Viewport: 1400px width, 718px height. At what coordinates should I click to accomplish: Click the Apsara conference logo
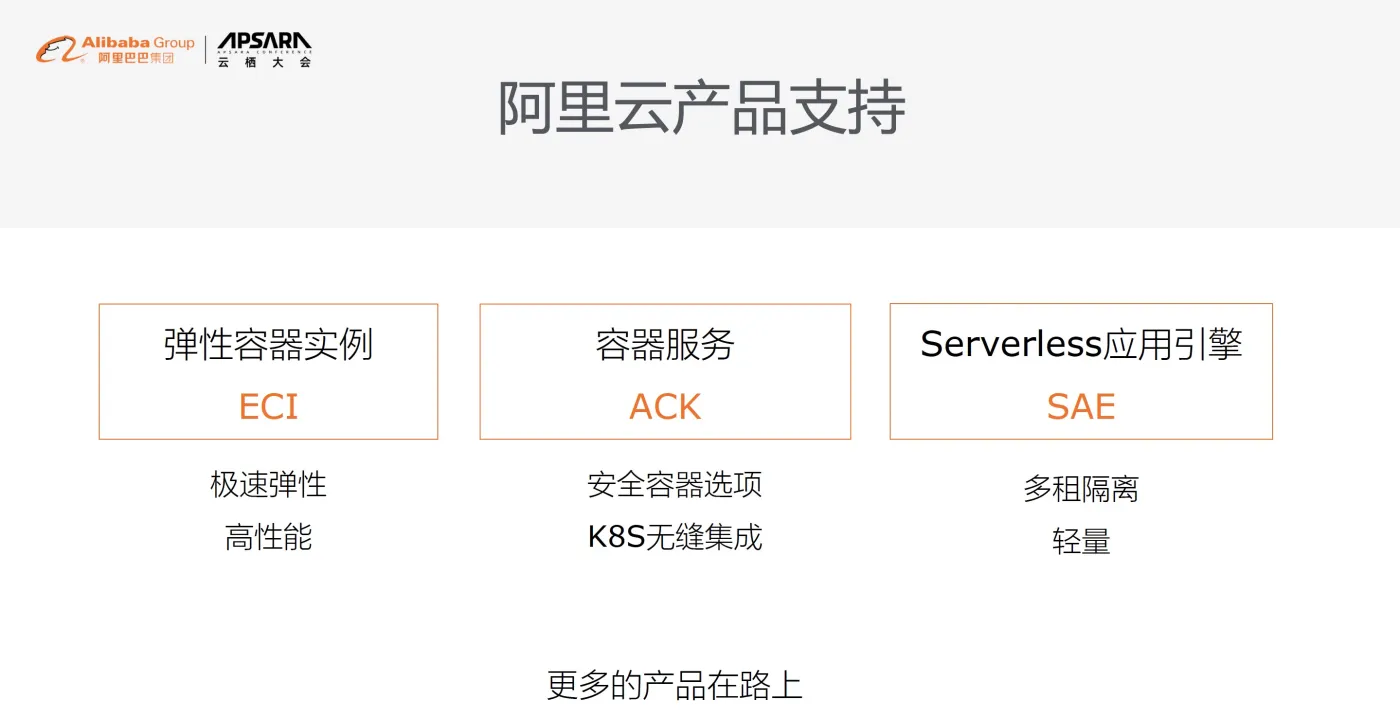pyautogui.click(x=264, y=50)
